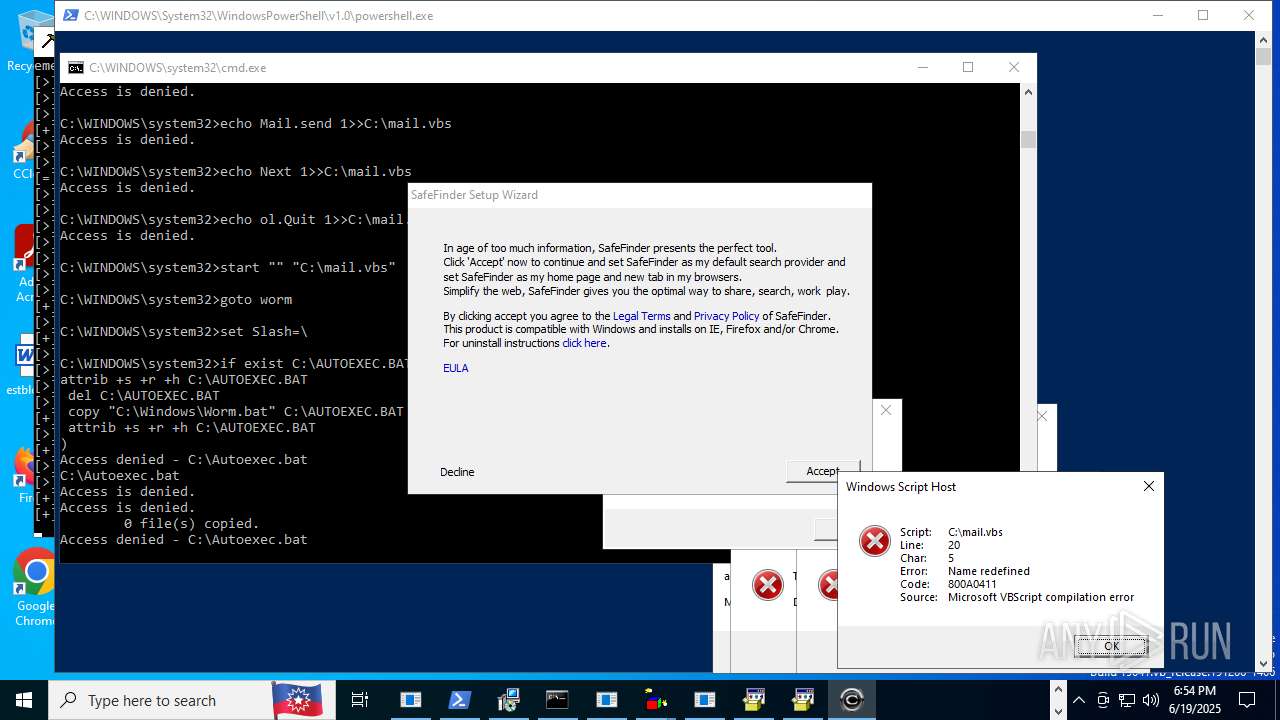Minimize the cmd.exe window
Image resolution: width=1280 pixels, height=720 pixels.
922,67
